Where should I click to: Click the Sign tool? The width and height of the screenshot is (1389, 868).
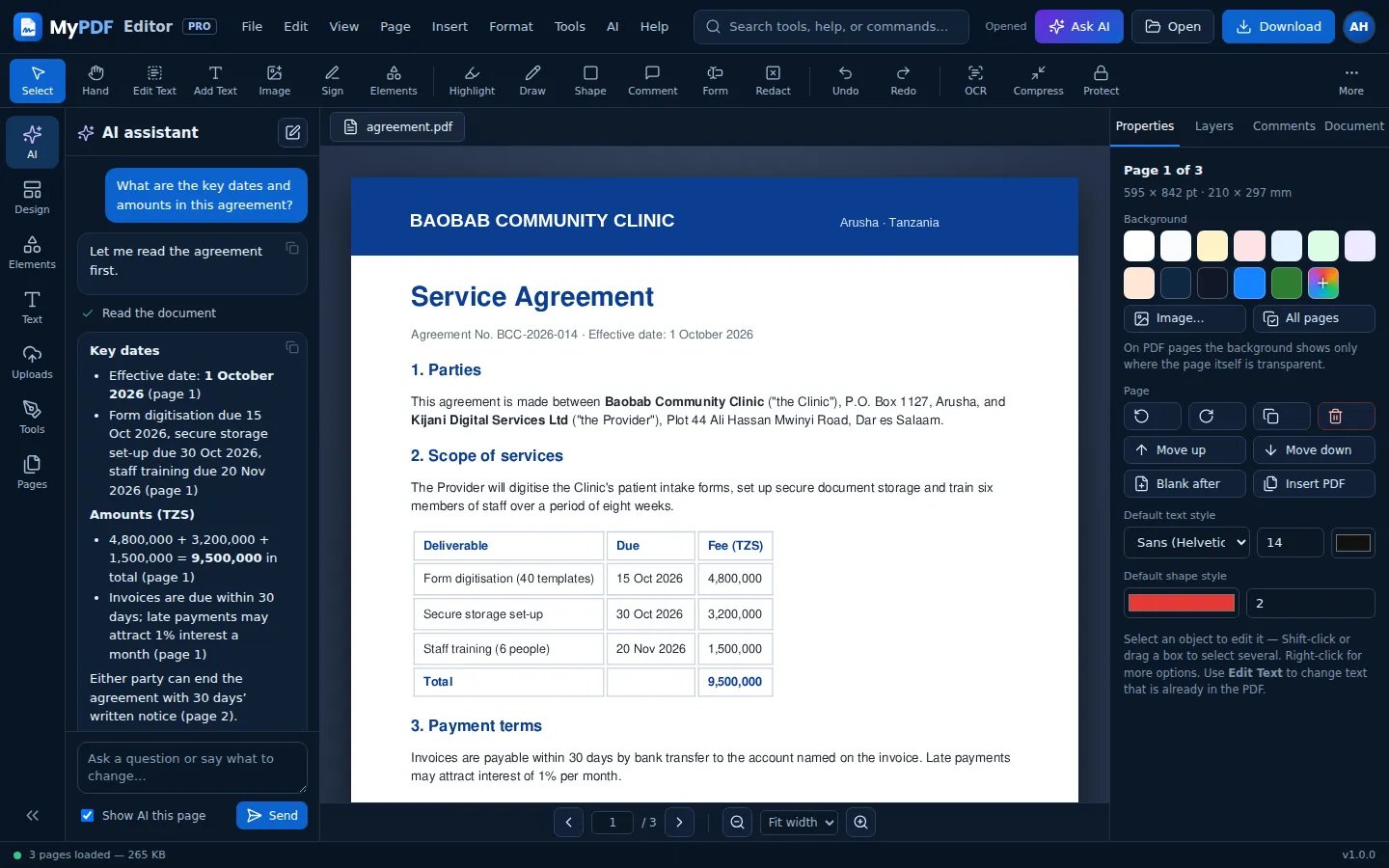(x=333, y=81)
